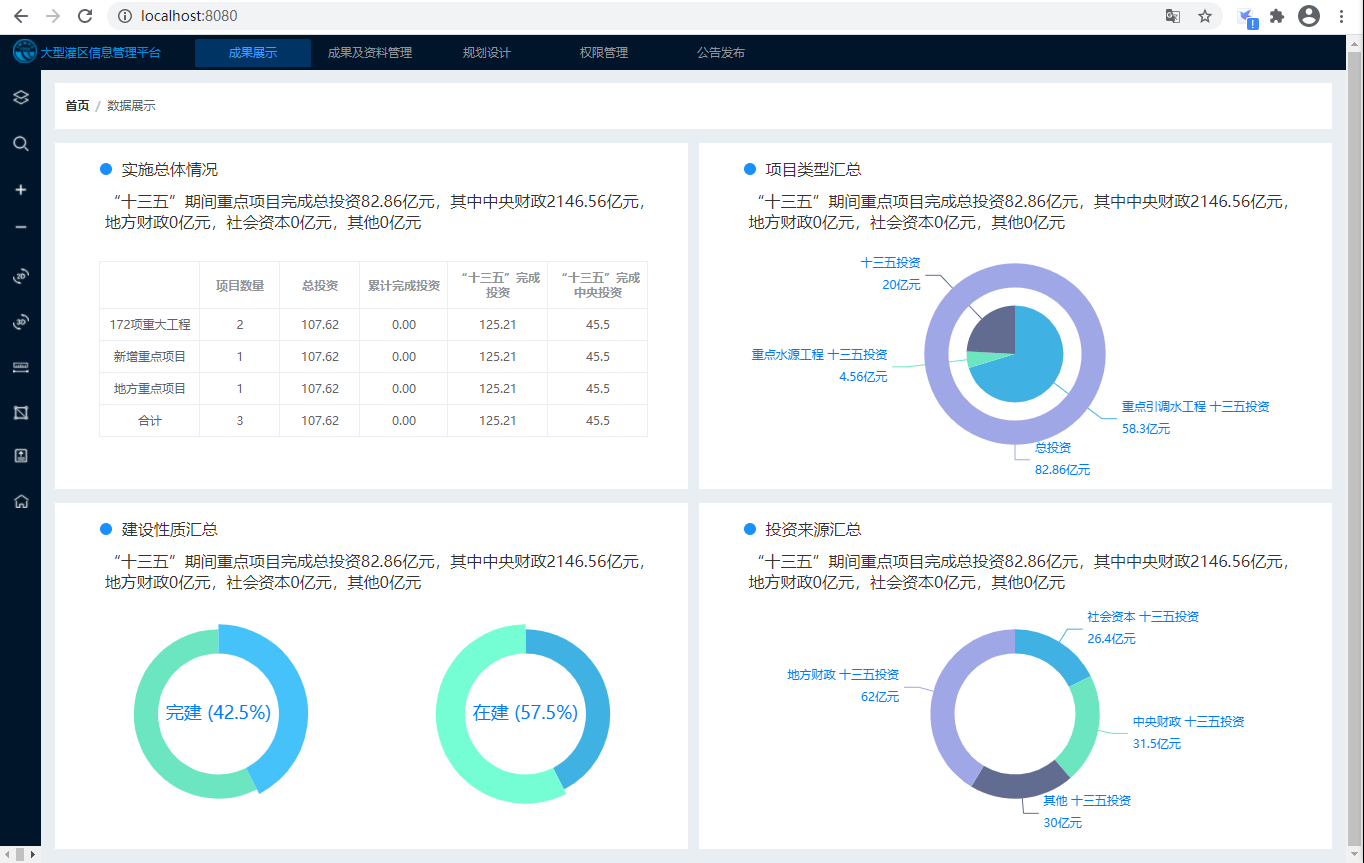Viewport: 1364px width, 863px height.
Task: Open the Chrome profile avatar
Action: pyautogui.click(x=1308, y=16)
